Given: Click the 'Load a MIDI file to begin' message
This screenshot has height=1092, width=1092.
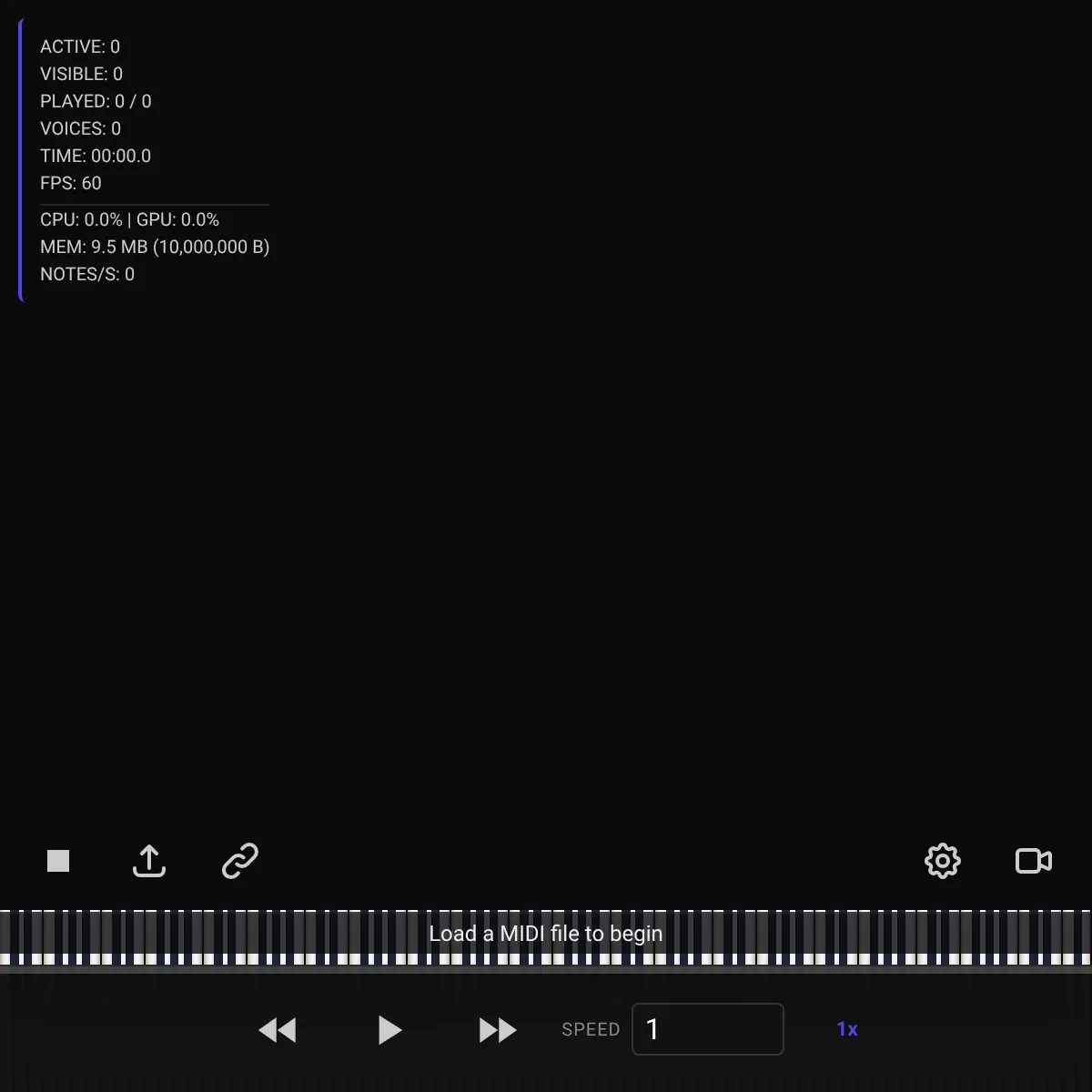Looking at the screenshot, I should [546, 934].
